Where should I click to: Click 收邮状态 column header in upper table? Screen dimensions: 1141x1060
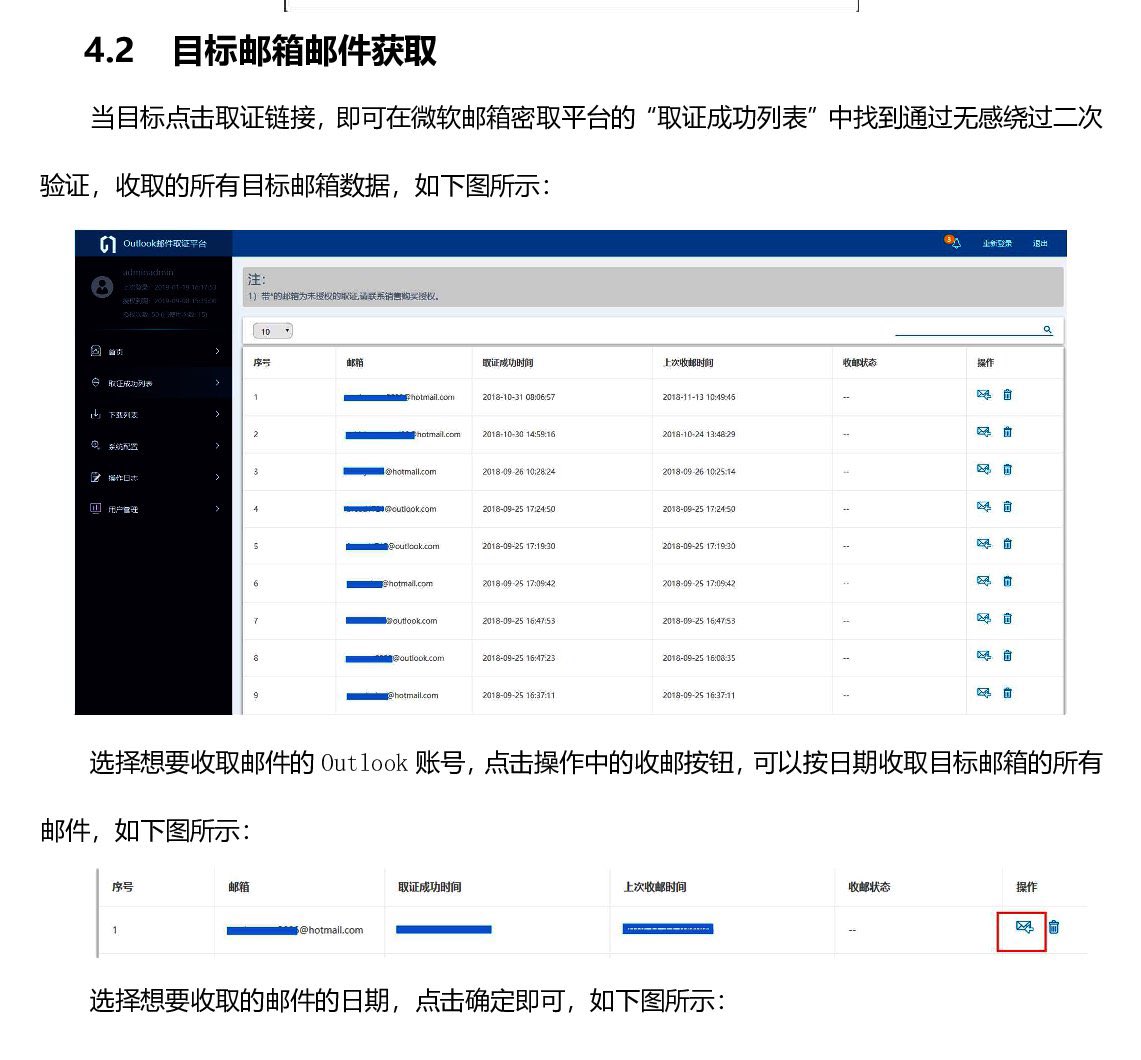click(859, 362)
